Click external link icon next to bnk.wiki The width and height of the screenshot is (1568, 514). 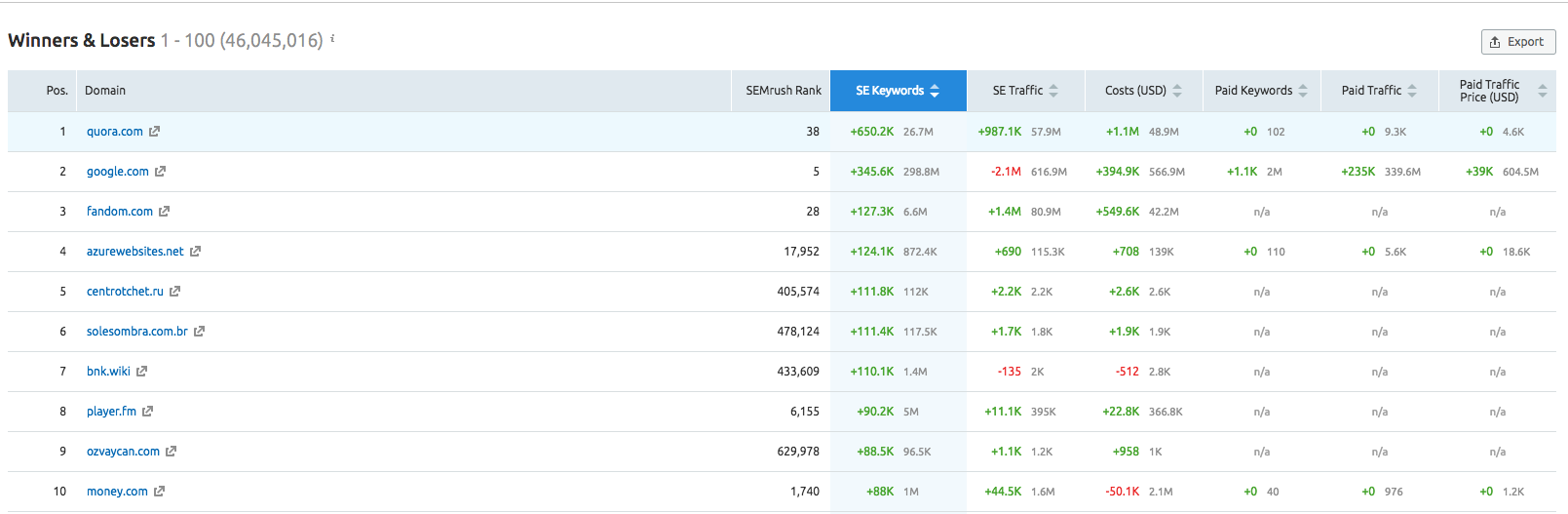pos(141,372)
